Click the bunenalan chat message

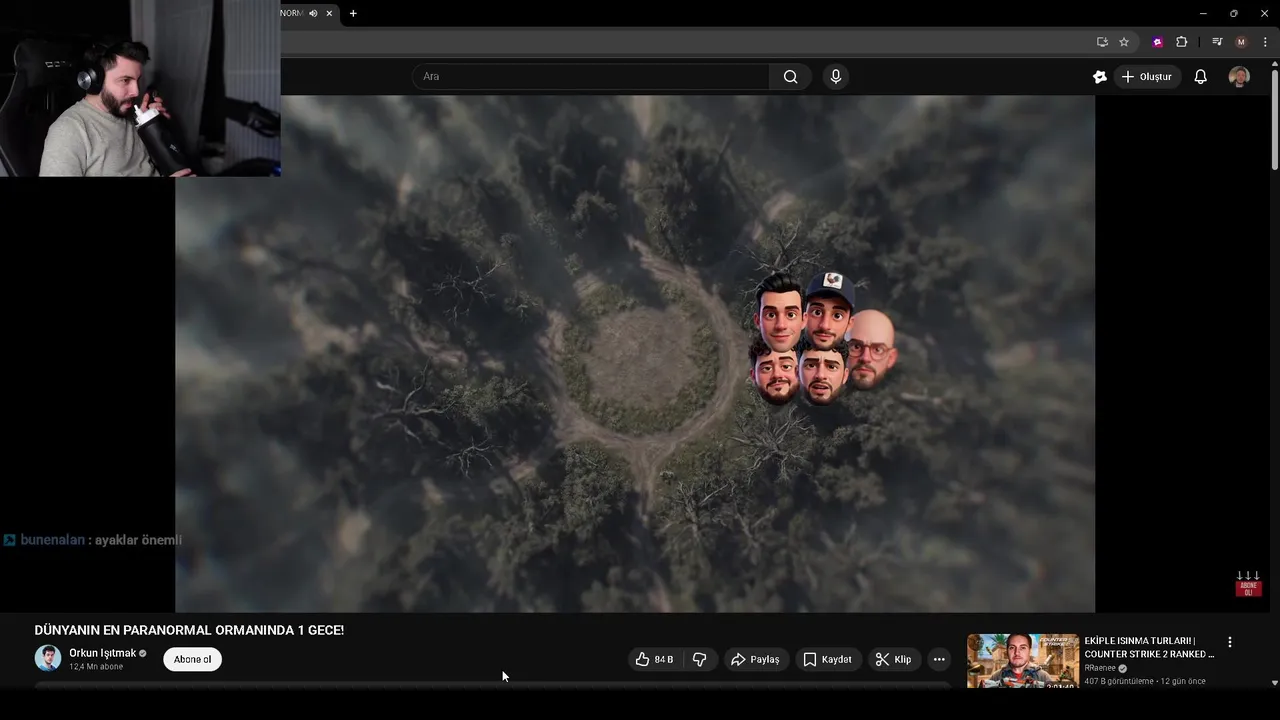92,540
